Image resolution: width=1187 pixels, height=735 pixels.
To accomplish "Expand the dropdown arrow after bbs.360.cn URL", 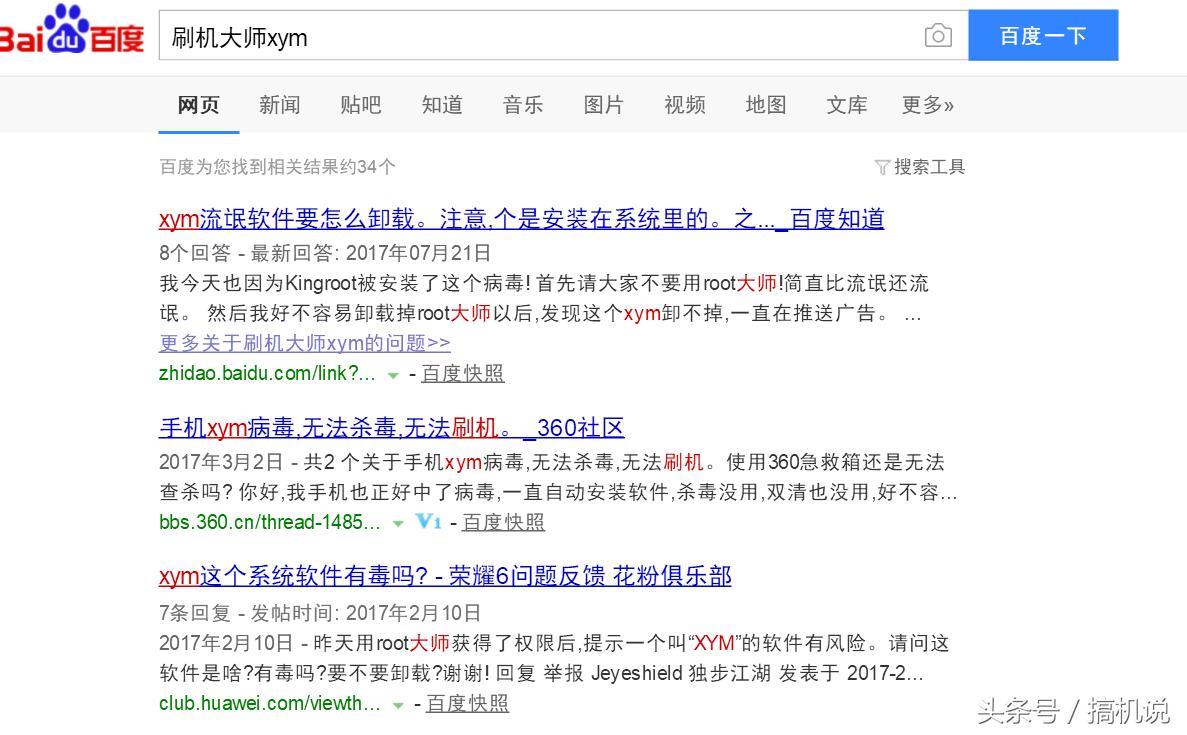I will 398,521.
